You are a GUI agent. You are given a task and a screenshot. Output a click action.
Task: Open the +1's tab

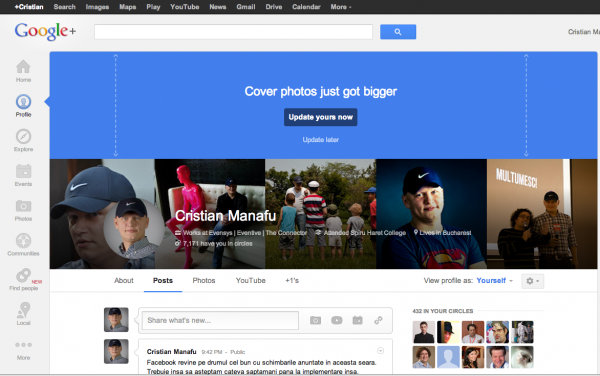292,281
